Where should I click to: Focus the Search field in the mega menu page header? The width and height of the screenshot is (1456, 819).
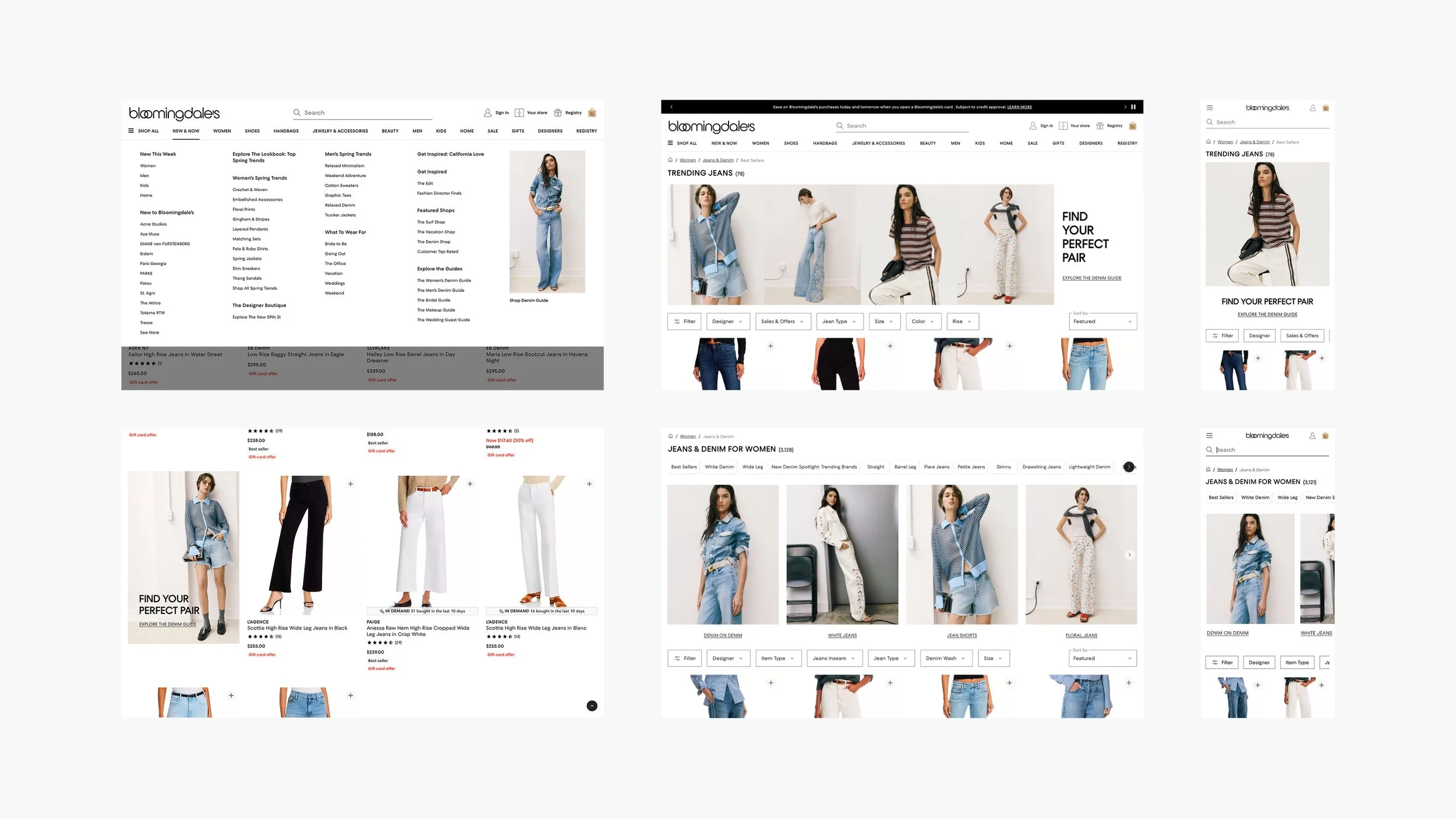362,112
